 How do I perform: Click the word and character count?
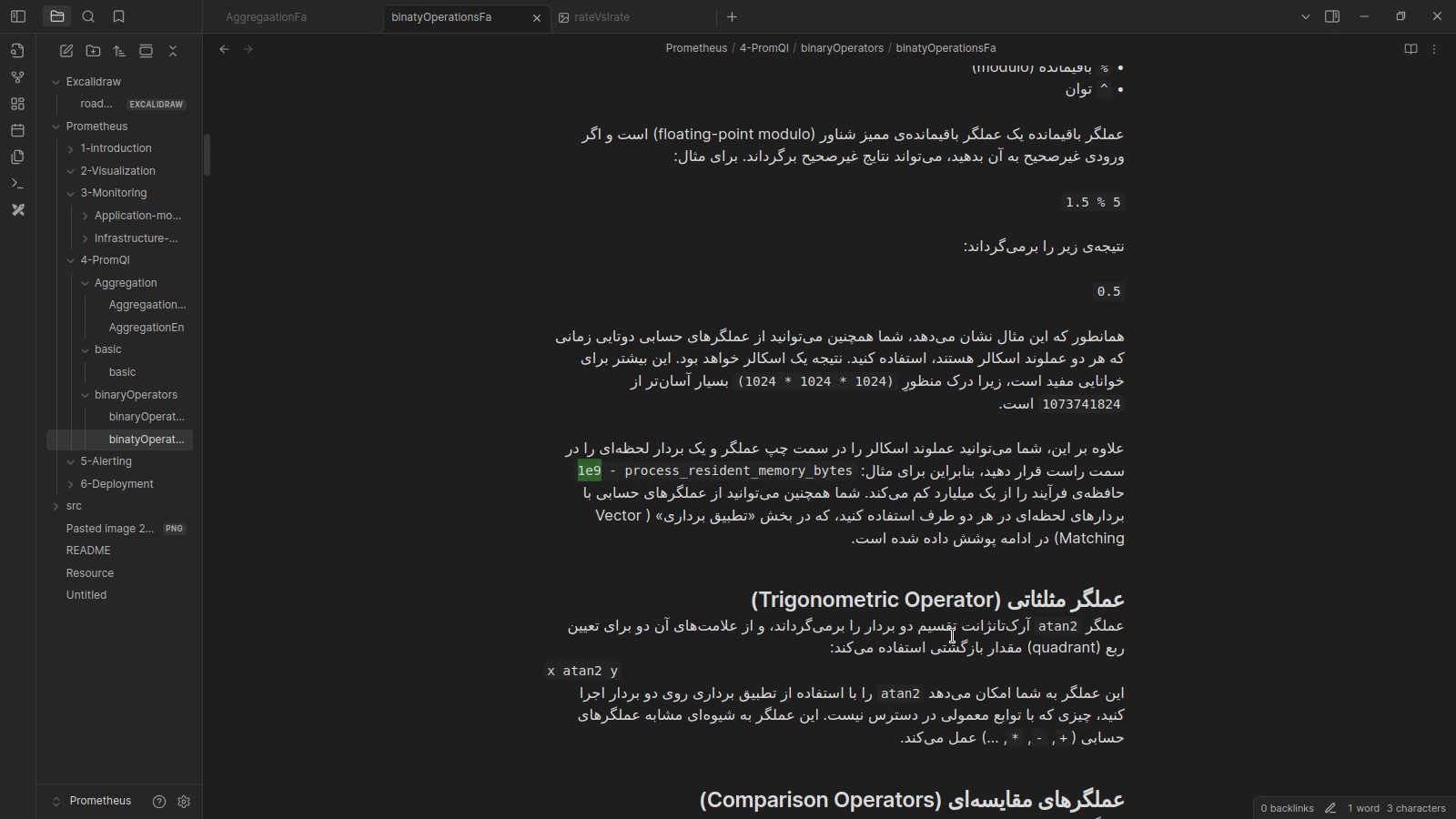click(x=1396, y=808)
